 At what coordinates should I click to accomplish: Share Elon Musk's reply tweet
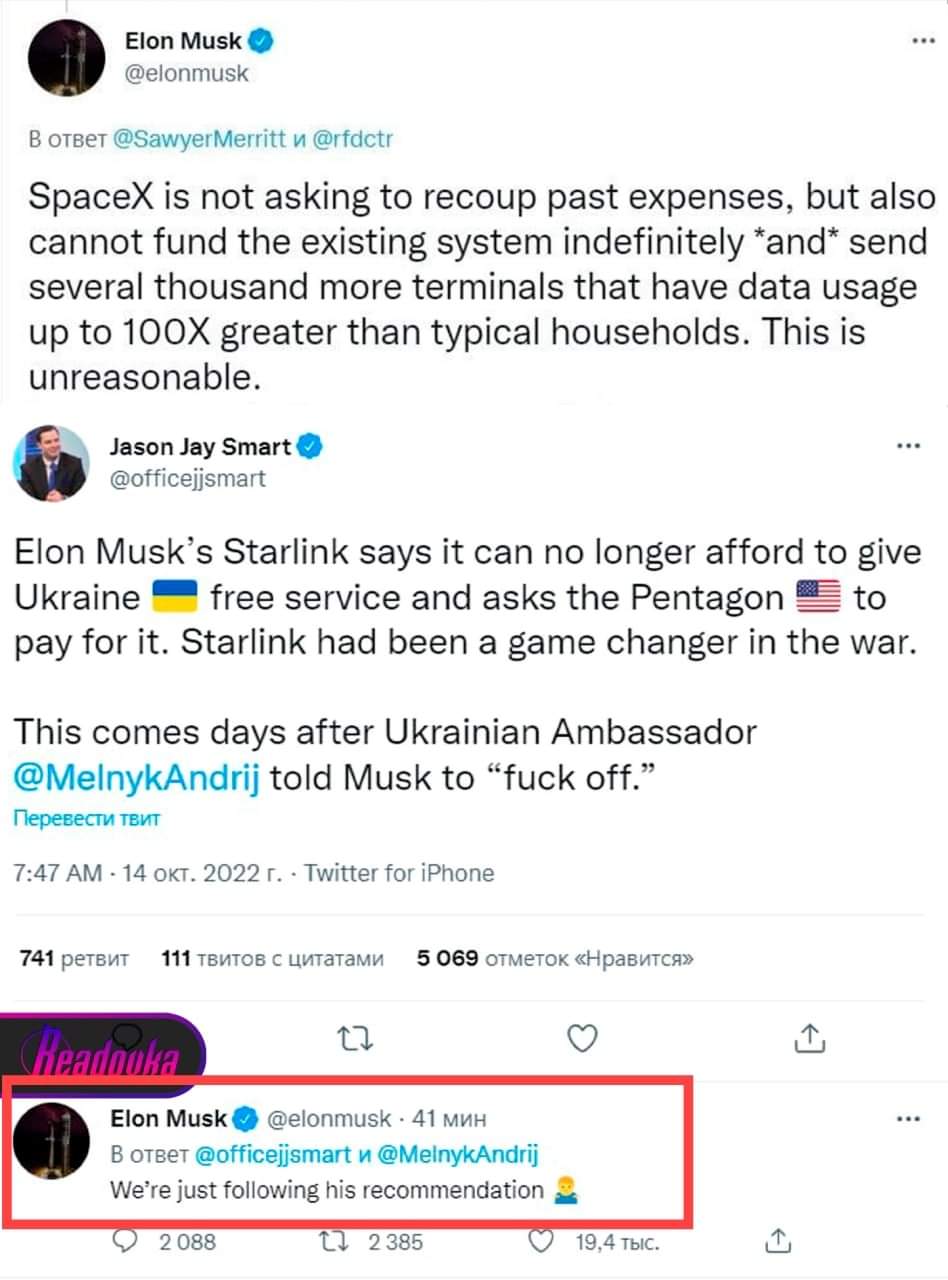777,1241
